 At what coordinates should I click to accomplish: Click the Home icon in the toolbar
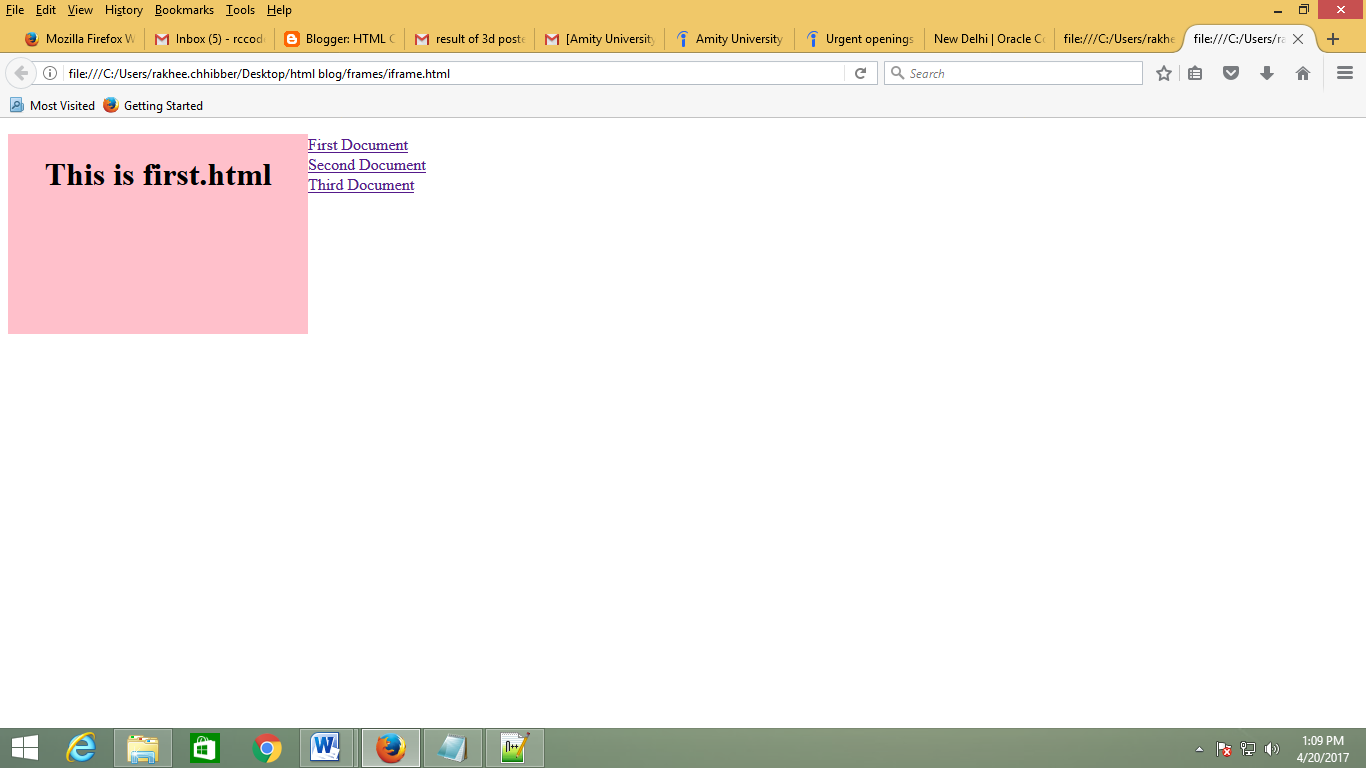coord(1302,72)
